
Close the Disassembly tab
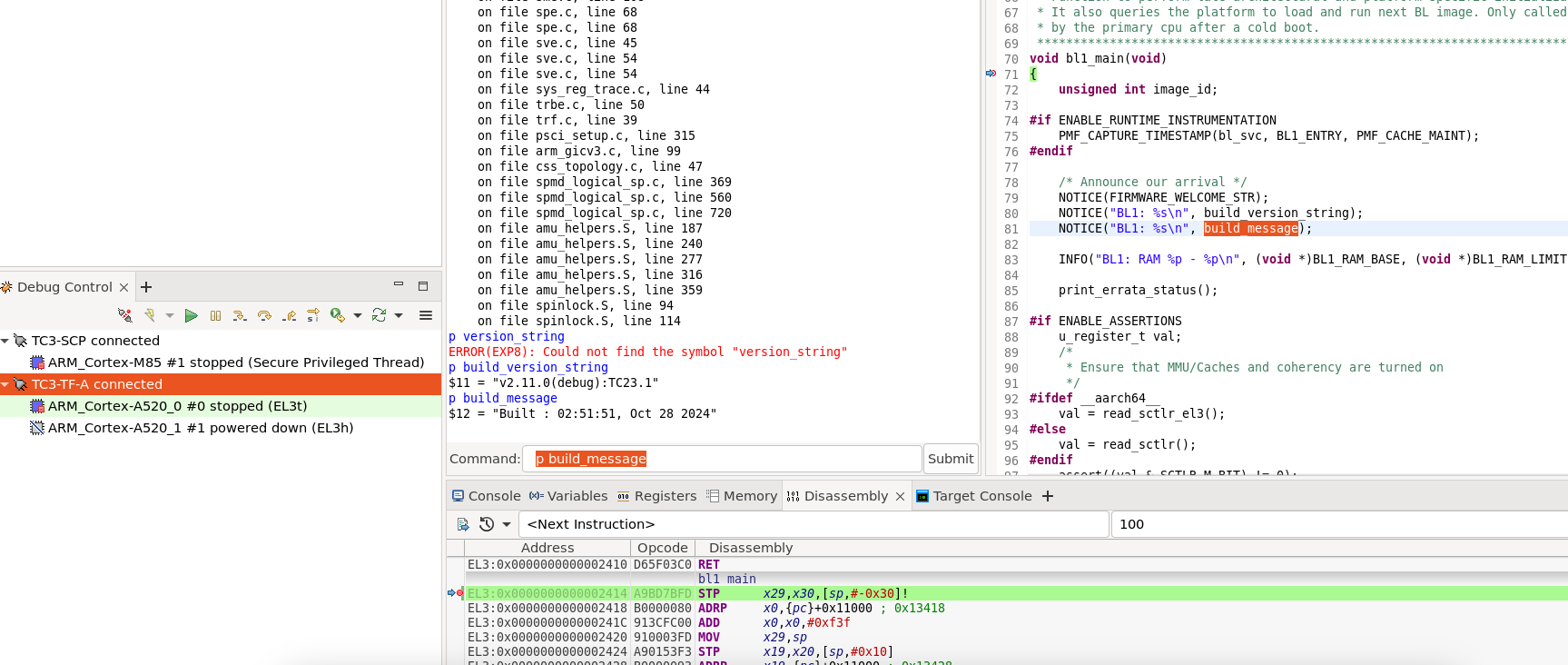click(900, 496)
